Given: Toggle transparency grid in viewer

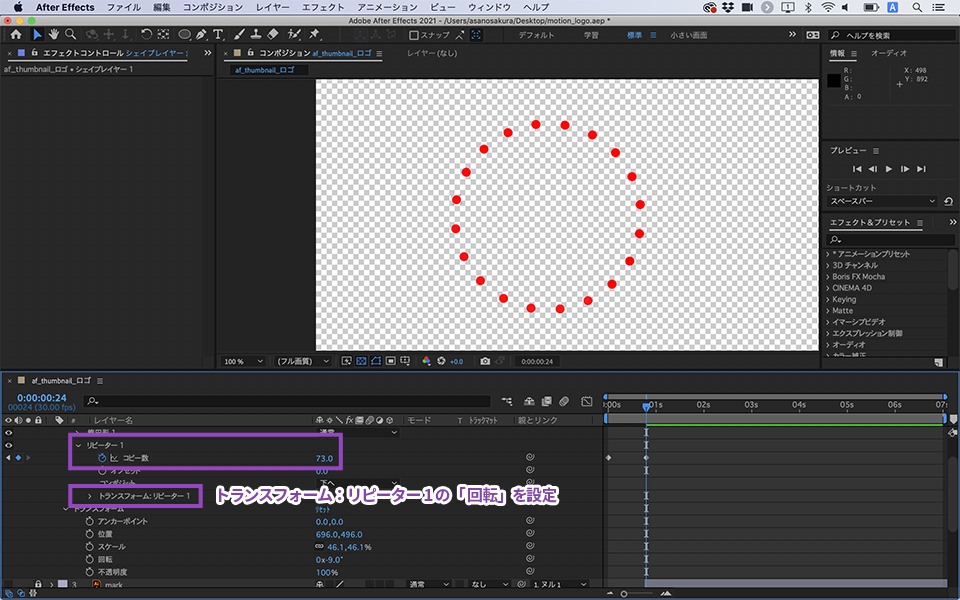Looking at the screenshot, I should 361,361.
